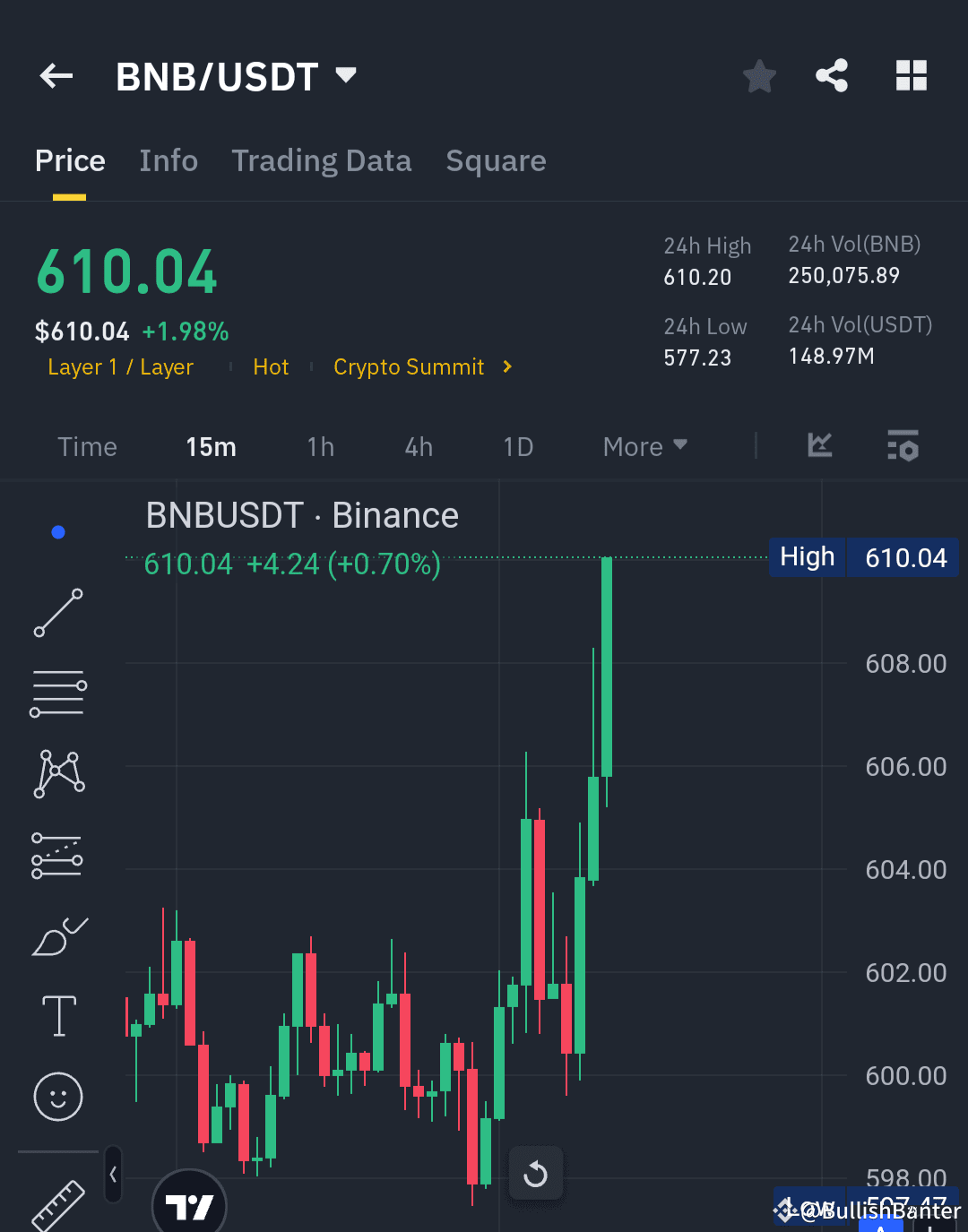Switch to the Trading Data tab

pyautogui.click(x=322, y=161)
